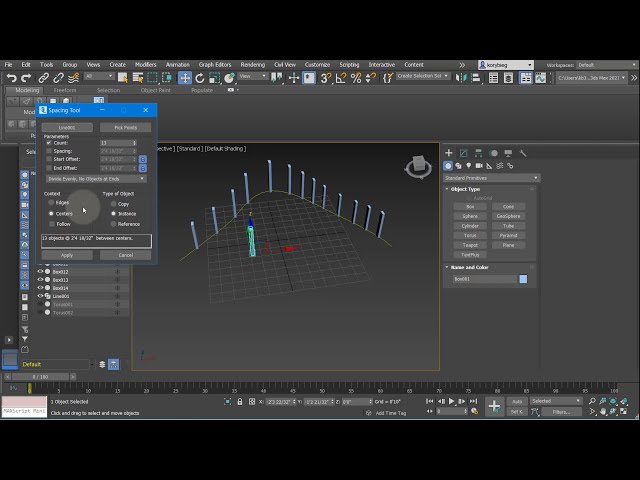640x480 pixels.
Task: Open Divide Evenly, No Objects at Ends dropdown
Action: [x=96, y=179]
